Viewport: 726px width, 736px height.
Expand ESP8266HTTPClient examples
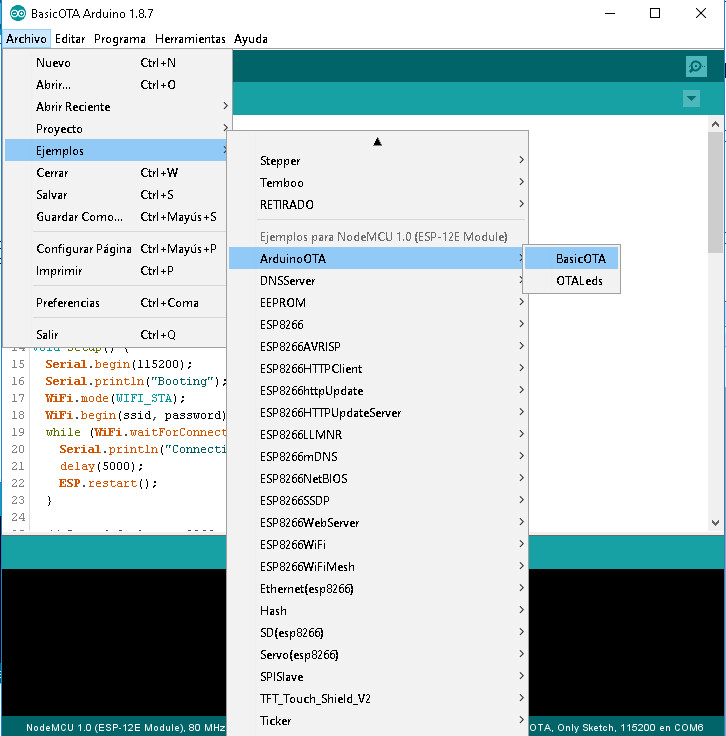(377, 369)
